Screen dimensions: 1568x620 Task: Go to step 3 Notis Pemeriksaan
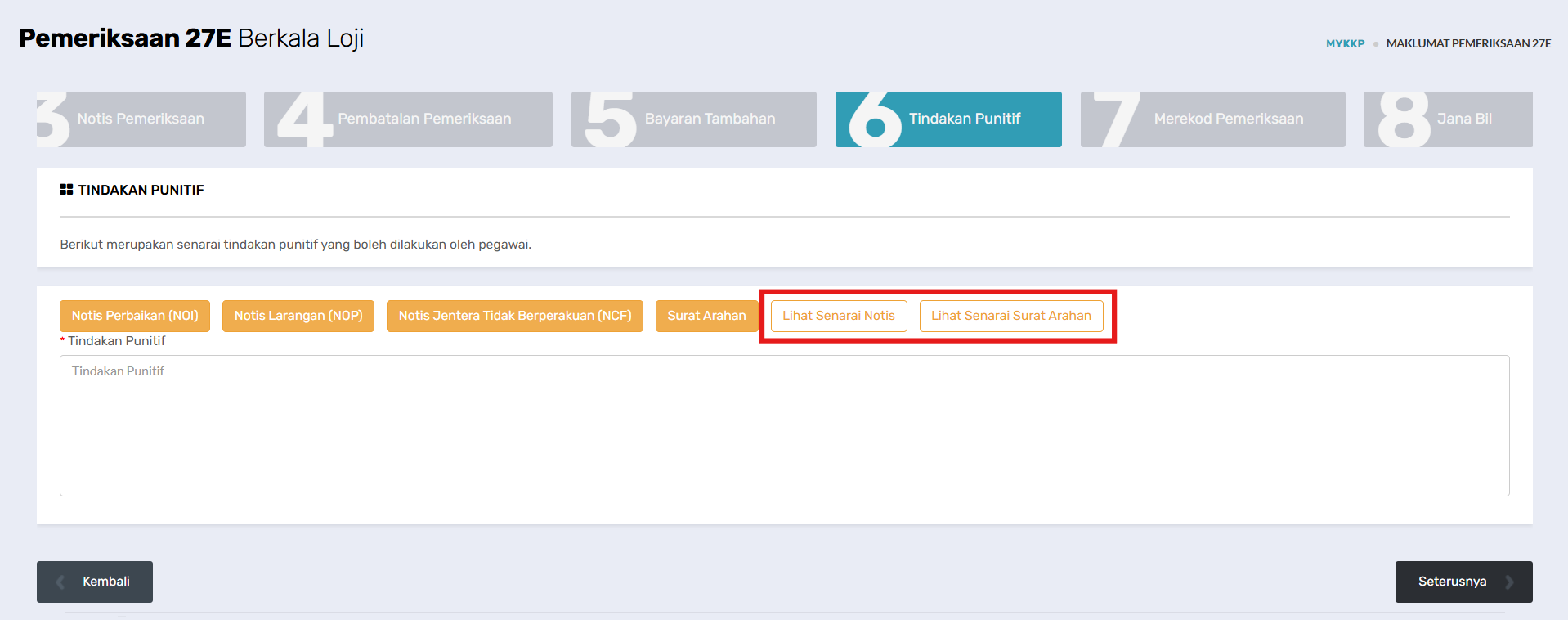click(141, 119)
